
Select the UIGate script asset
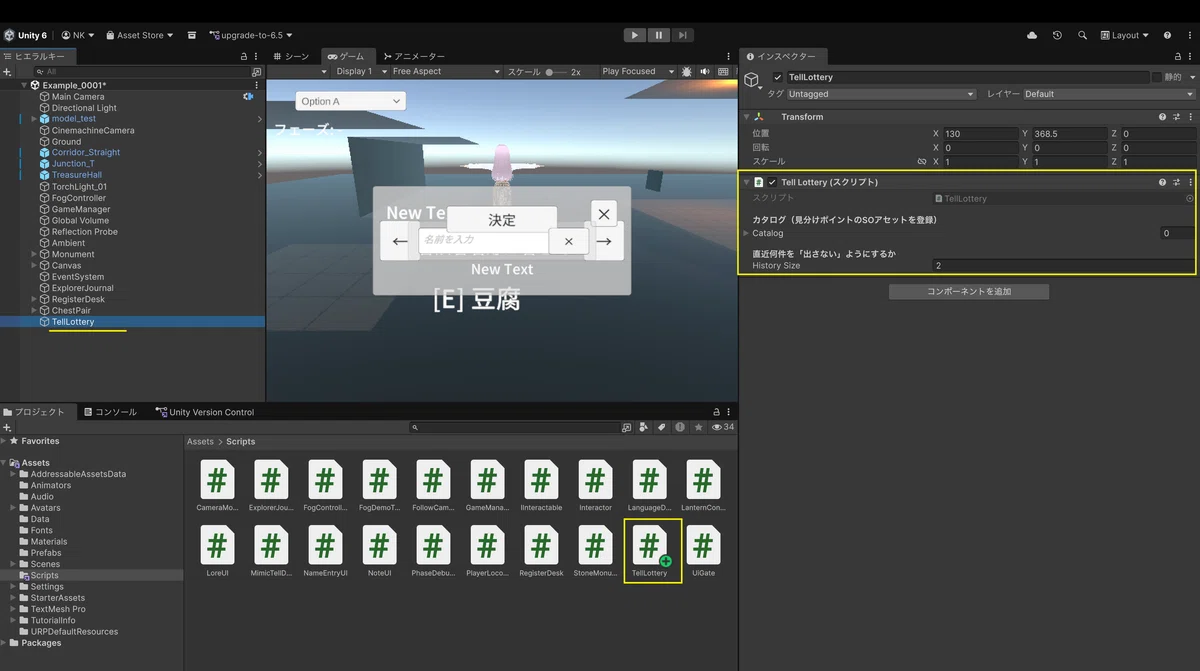click(703, 550)
